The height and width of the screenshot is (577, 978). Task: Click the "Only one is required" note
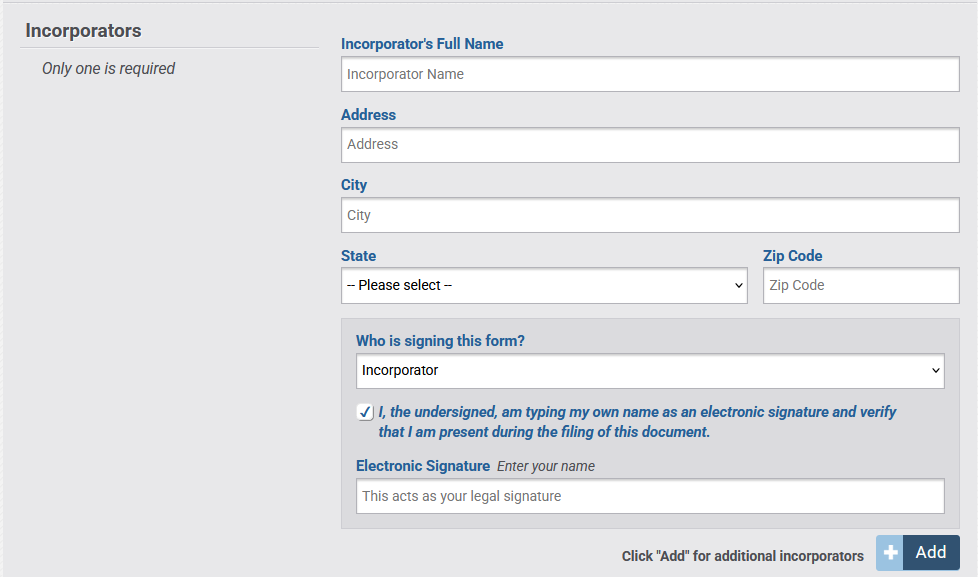pyautogui.click(x=108, y=68)
